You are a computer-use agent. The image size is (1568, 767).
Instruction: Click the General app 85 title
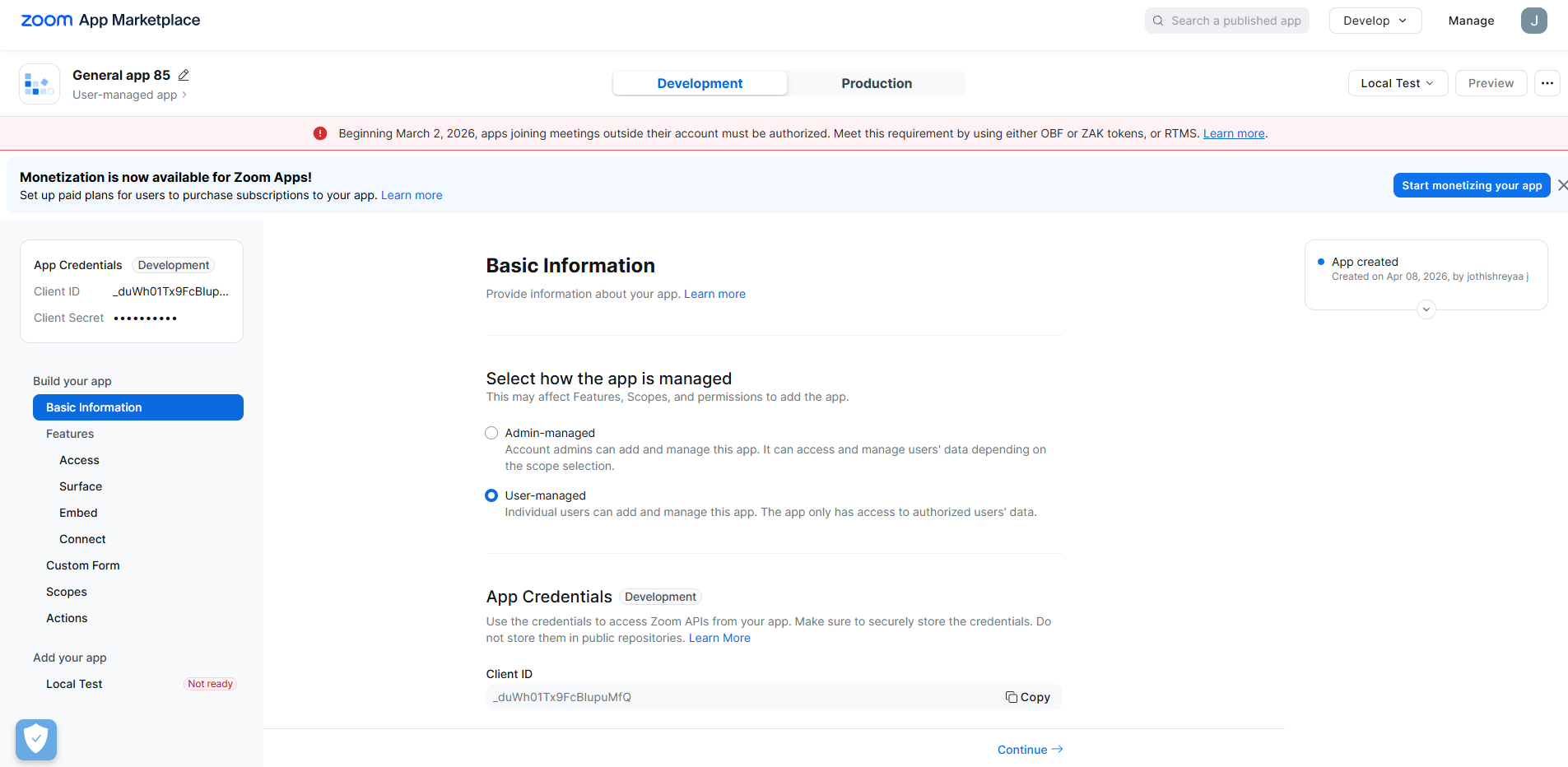point(121,75)
